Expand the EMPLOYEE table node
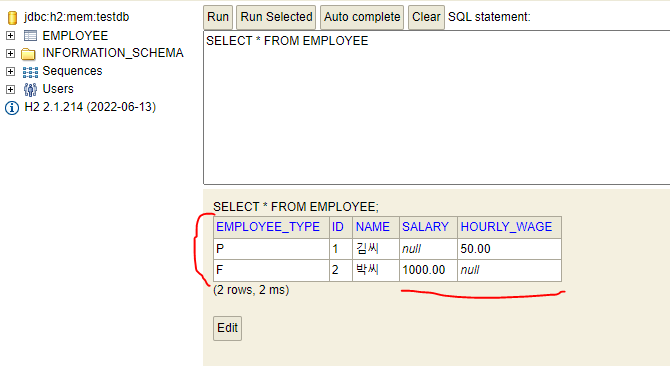This screenshot has width=670, height=366. click(x=10, y=35)
